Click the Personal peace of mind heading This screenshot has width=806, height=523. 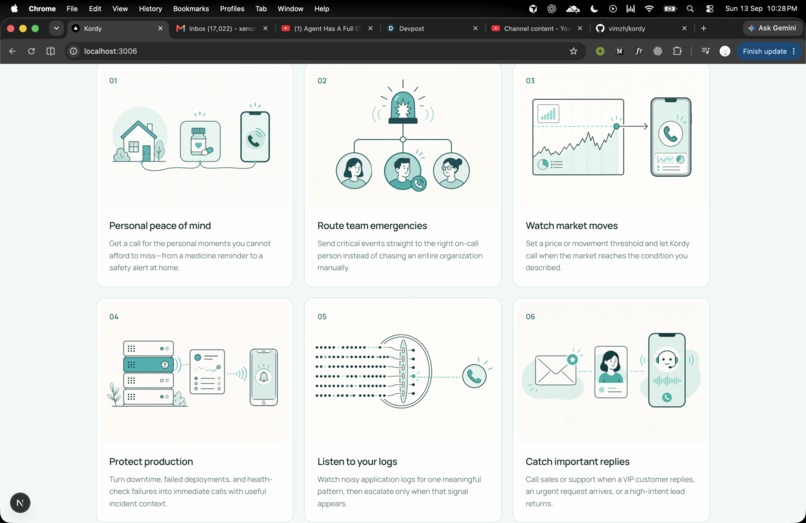pyautogui.click(x=160, y=226)
